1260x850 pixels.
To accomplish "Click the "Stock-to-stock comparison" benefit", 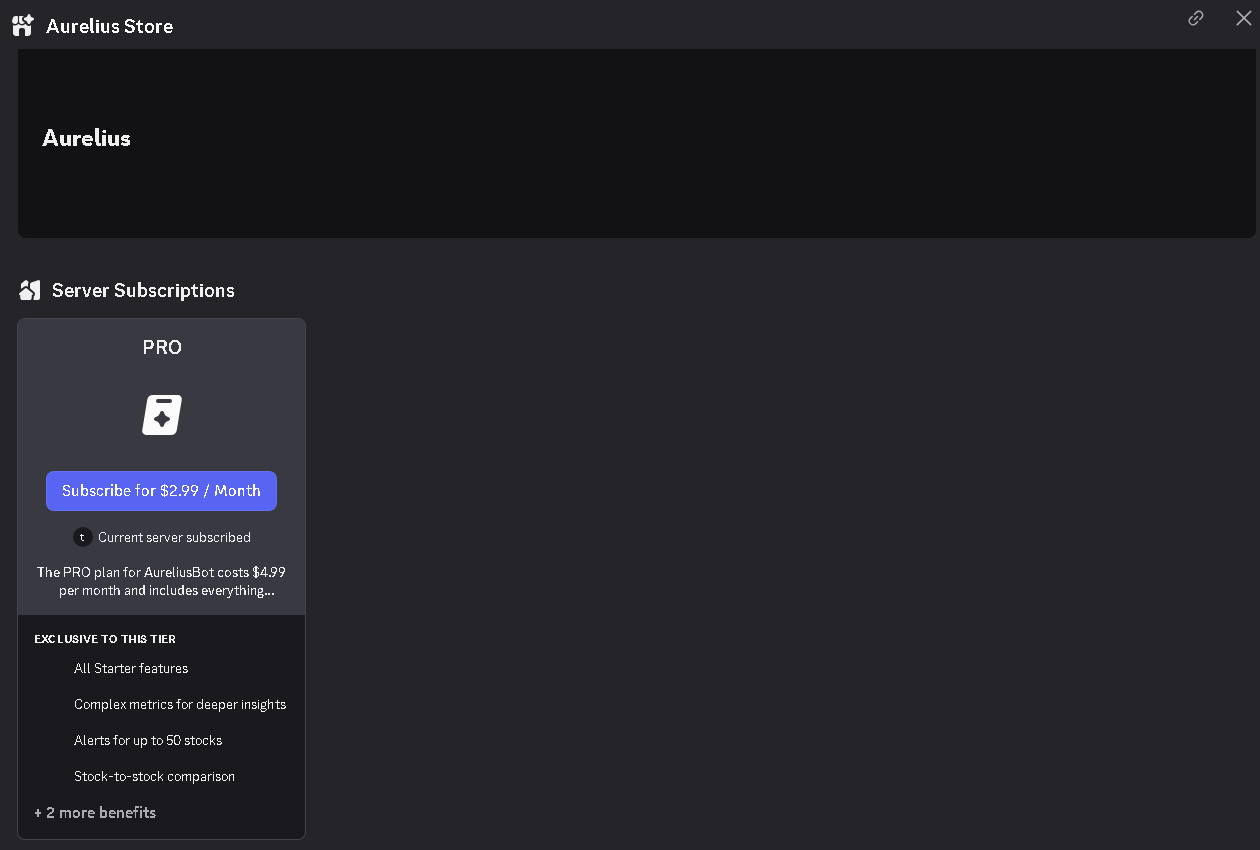I will pyautogui.click(x=154, y=776).
